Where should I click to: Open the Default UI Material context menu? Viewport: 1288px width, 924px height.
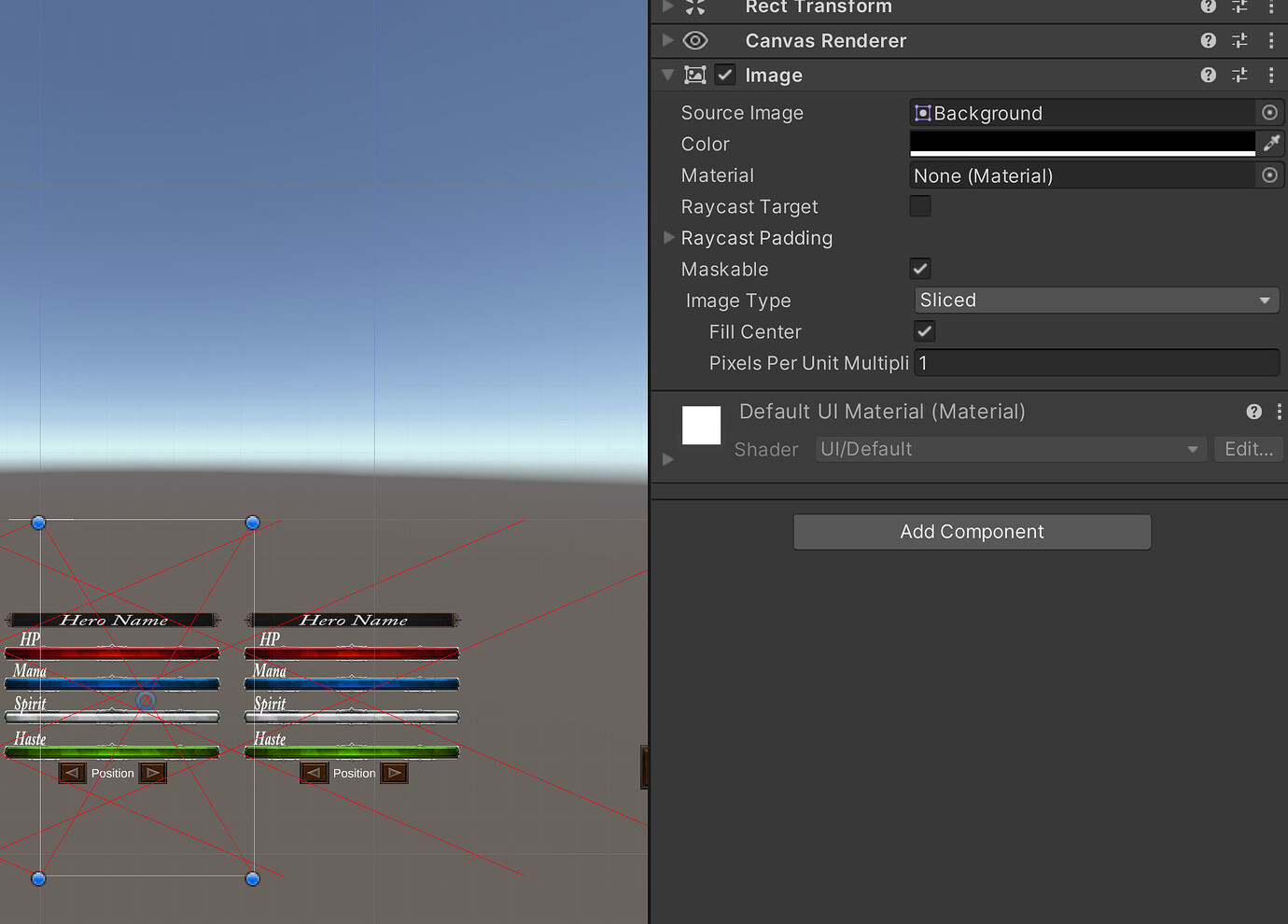click(1279, 411)
